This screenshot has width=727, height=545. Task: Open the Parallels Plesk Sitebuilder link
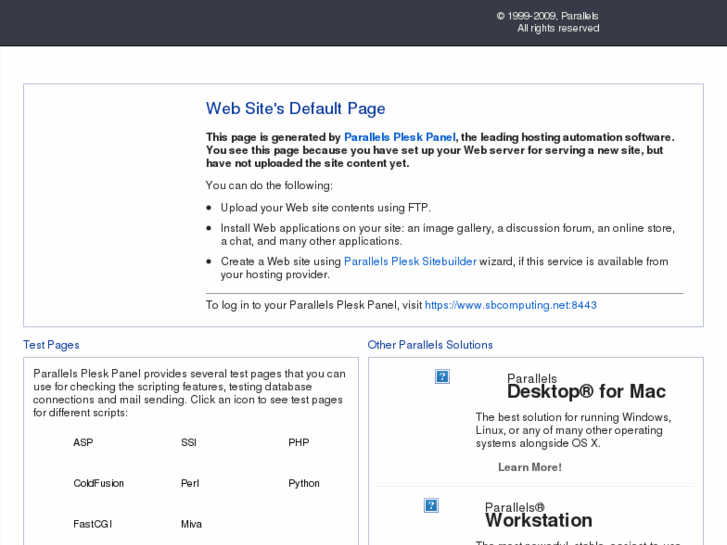tap(410, 262)
